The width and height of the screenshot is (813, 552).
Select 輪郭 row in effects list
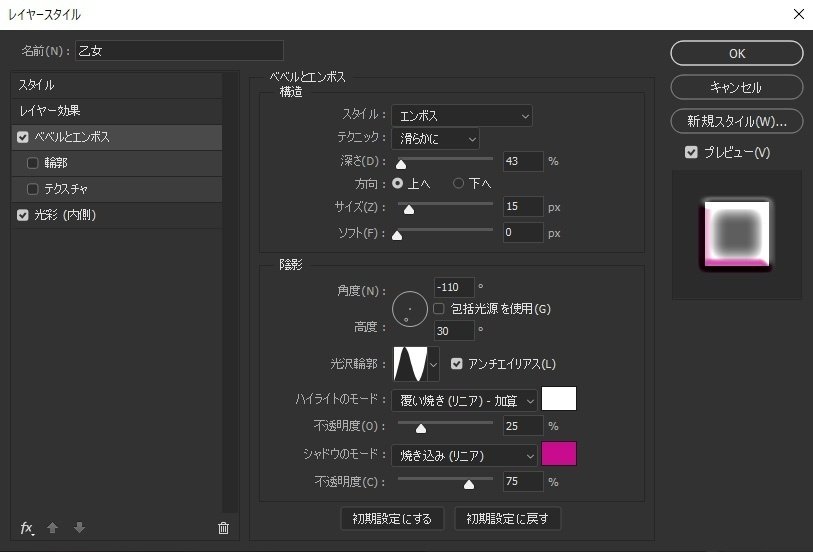click(117, 163)
